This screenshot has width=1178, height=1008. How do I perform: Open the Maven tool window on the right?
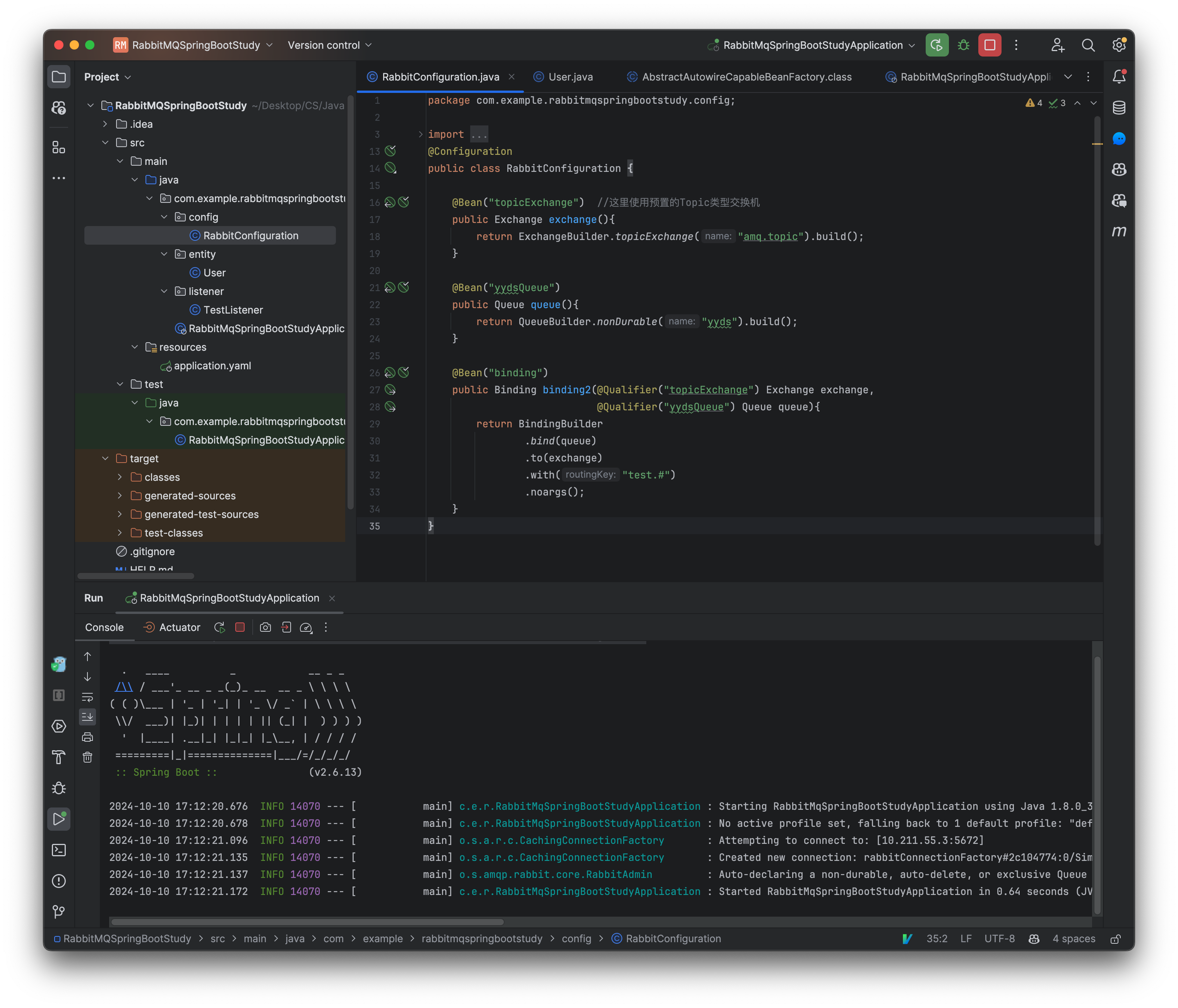pos(1118,231)
